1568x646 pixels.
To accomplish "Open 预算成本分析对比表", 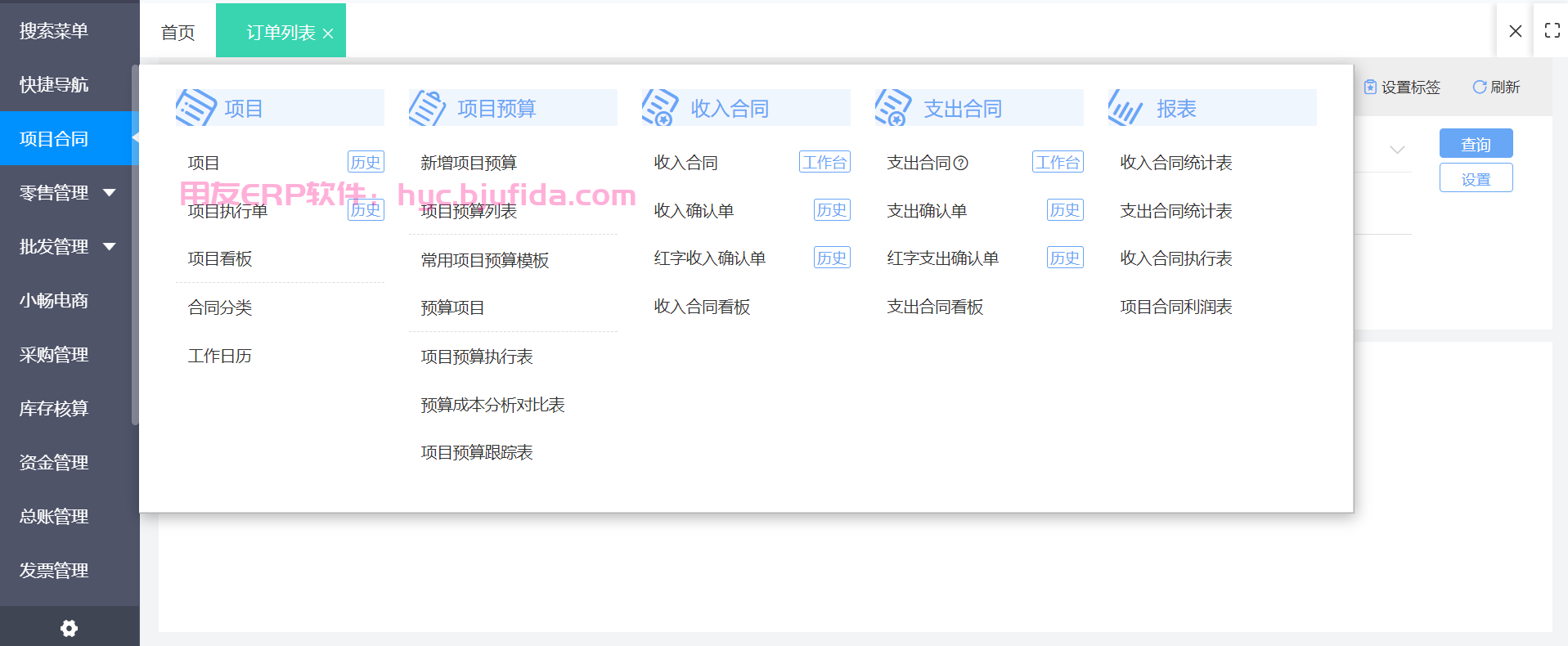I will point(492,405).
